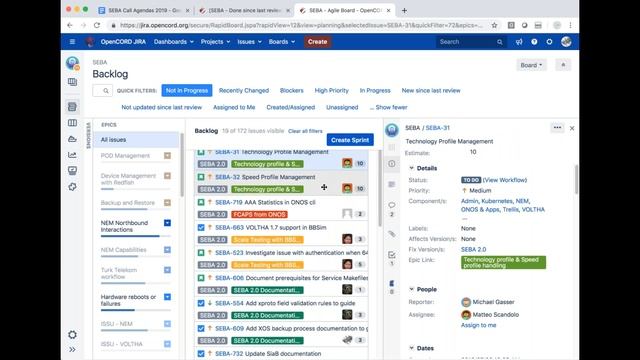Expand the POD Management epic dropdown
Screen dimensions: 640x360
pyautogui.click(x=167, y=156)
